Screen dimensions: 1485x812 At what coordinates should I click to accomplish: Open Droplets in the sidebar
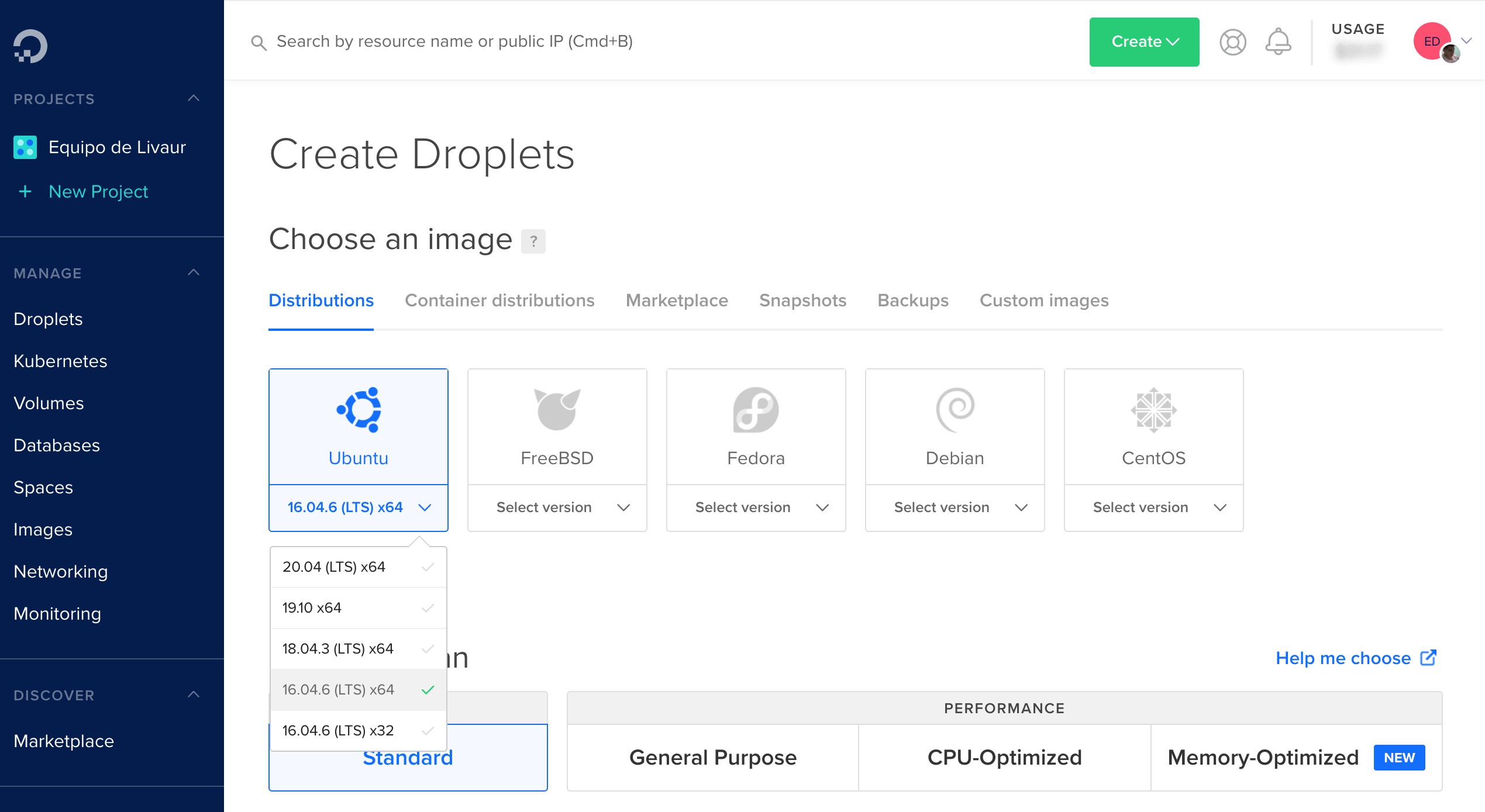click(x=48, y=319)
